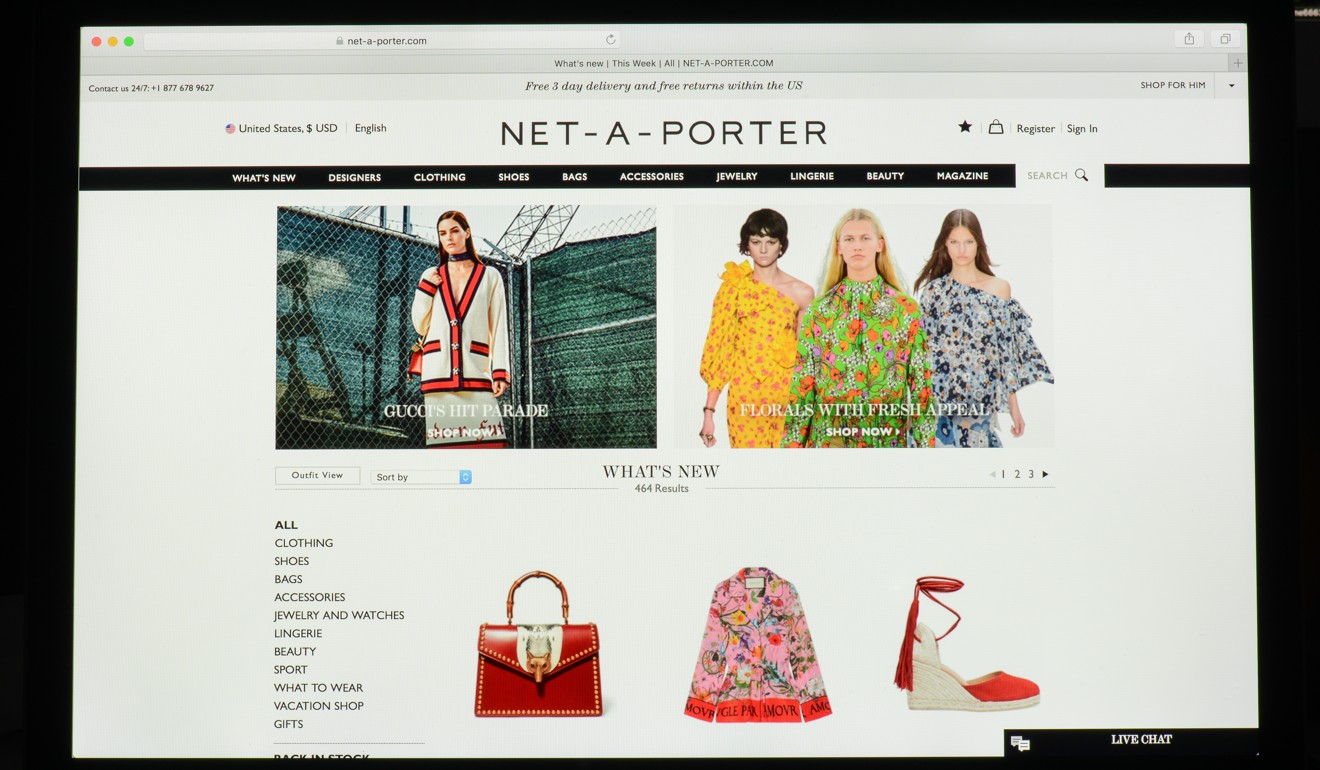Filter by Shoes in sidebar
The height and width of the screenshot is (770, 1320).
tap(292, 561)
